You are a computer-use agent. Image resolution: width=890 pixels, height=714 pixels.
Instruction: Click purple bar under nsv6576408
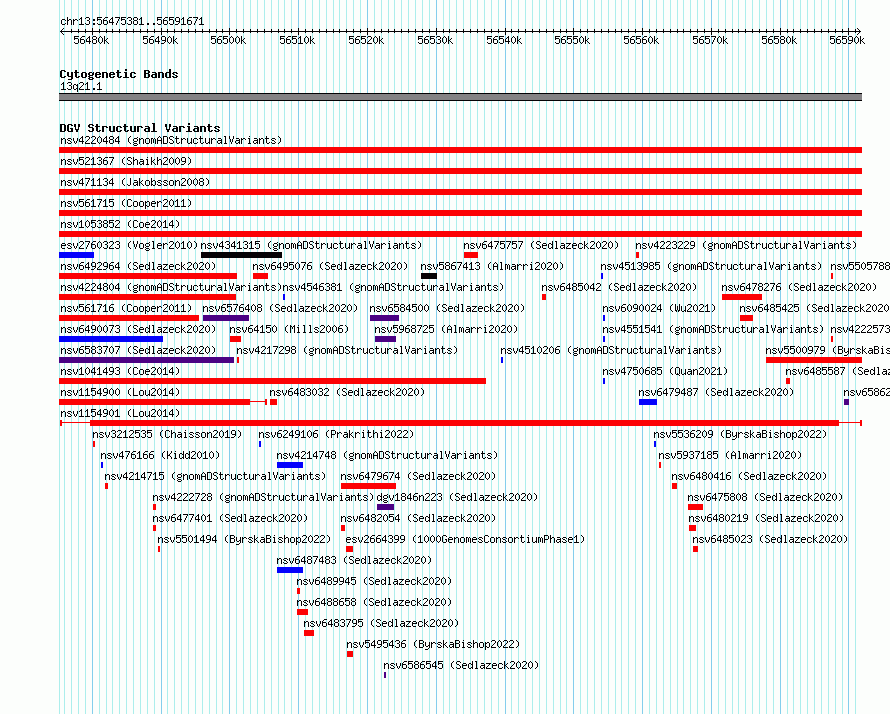click(x=226, y=318)
